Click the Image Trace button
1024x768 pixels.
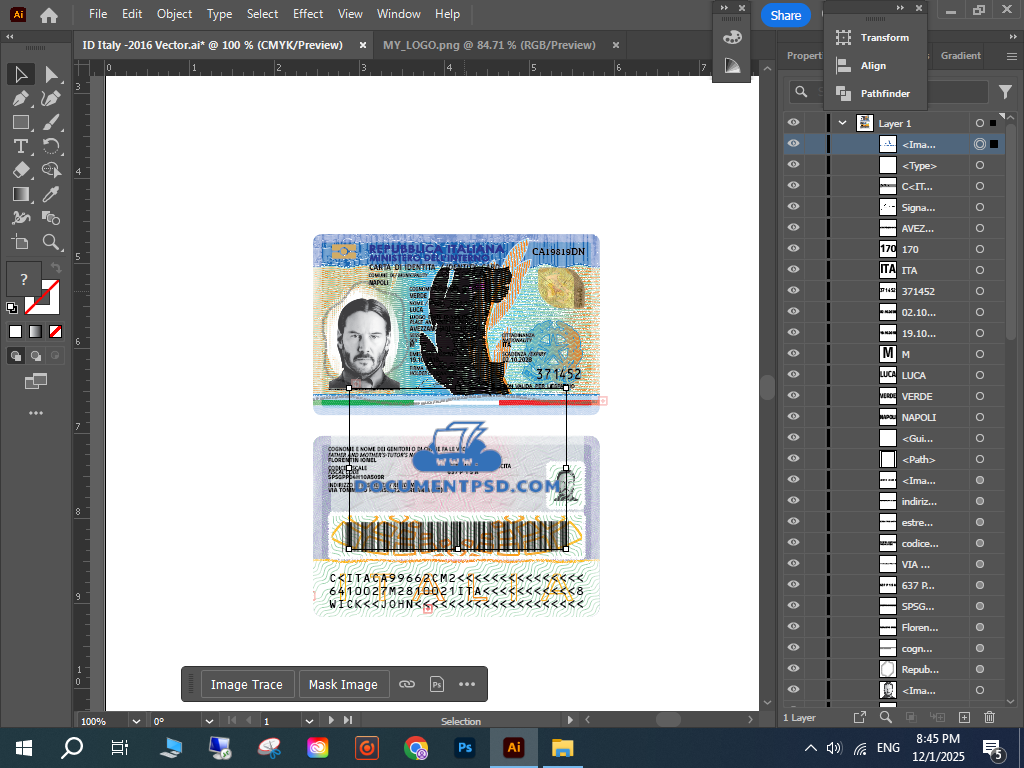[x=247, y=685]
